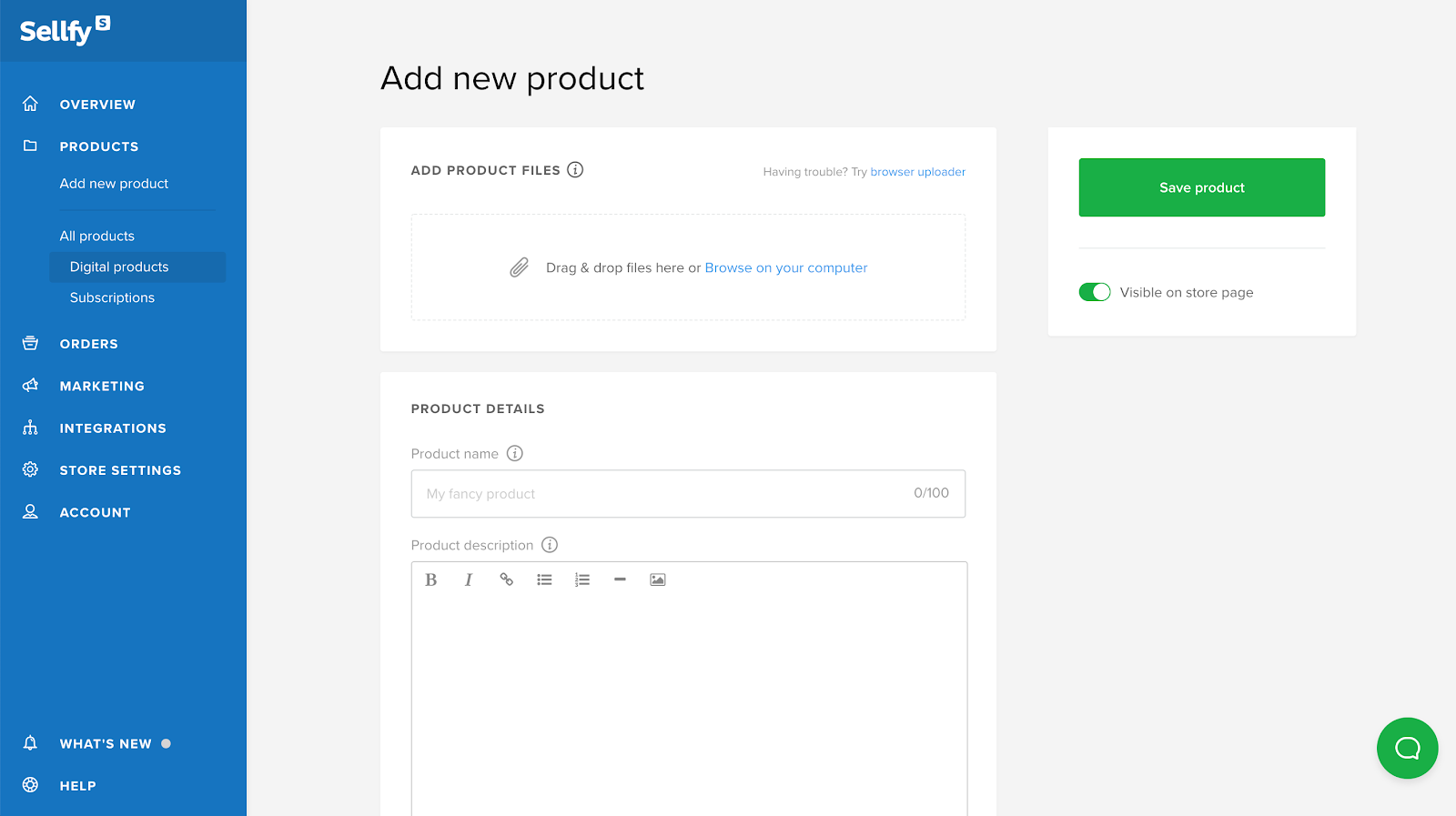Expand the Products sidebar section
This screenshot has height=816, width=1456.
pyautogui.click(x=99, y=146)
